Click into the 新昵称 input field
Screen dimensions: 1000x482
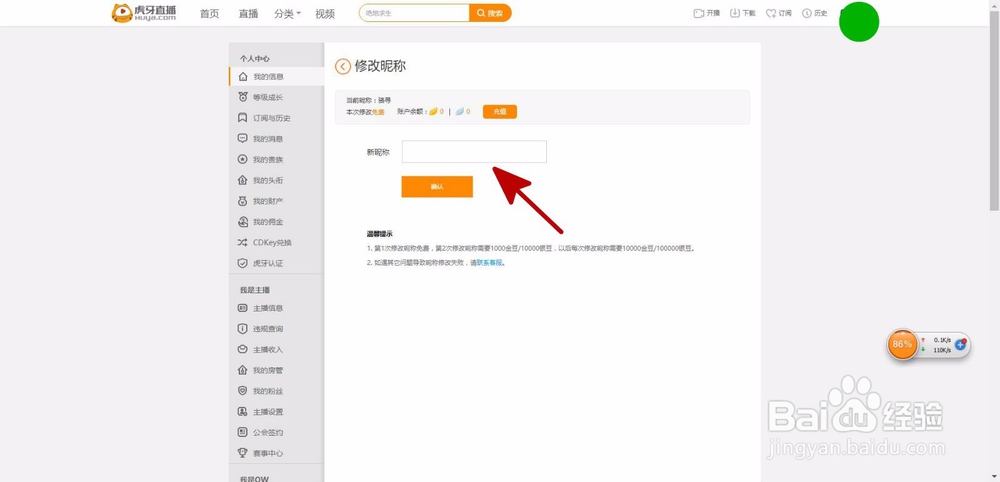coord(474,152)
